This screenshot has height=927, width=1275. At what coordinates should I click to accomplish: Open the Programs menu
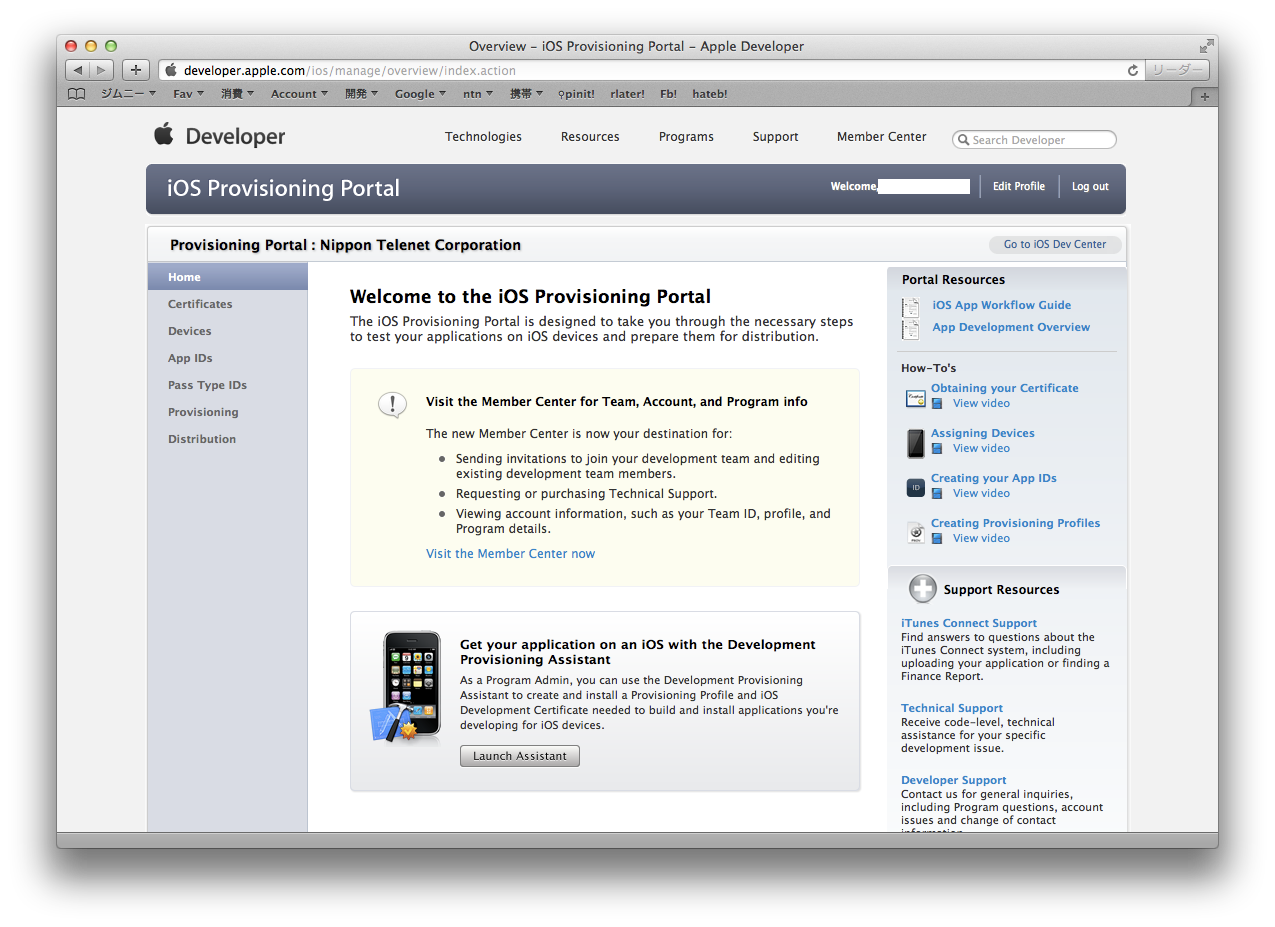coord(686,137)
